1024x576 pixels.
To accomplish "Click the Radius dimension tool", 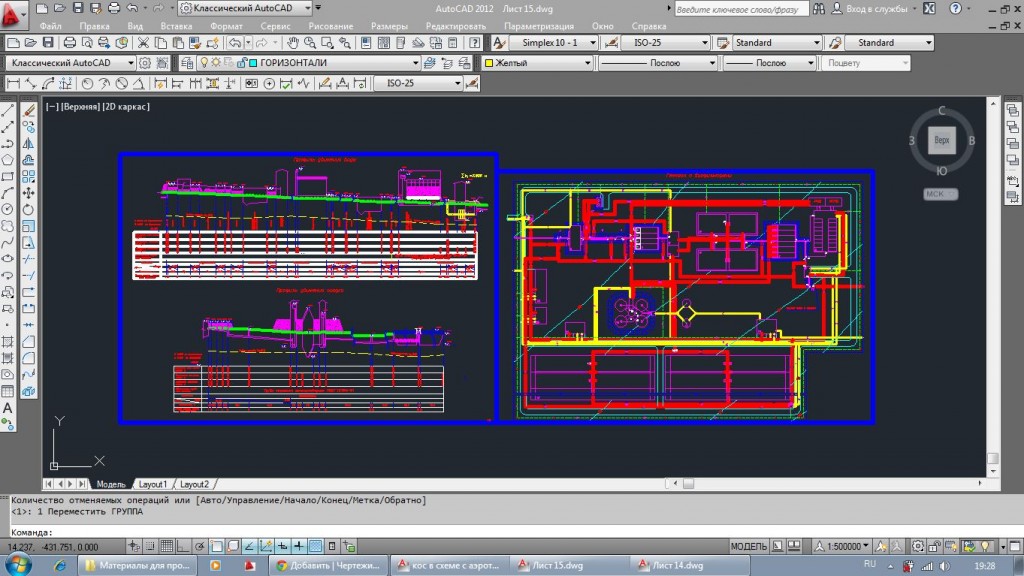I will (87, 84).
